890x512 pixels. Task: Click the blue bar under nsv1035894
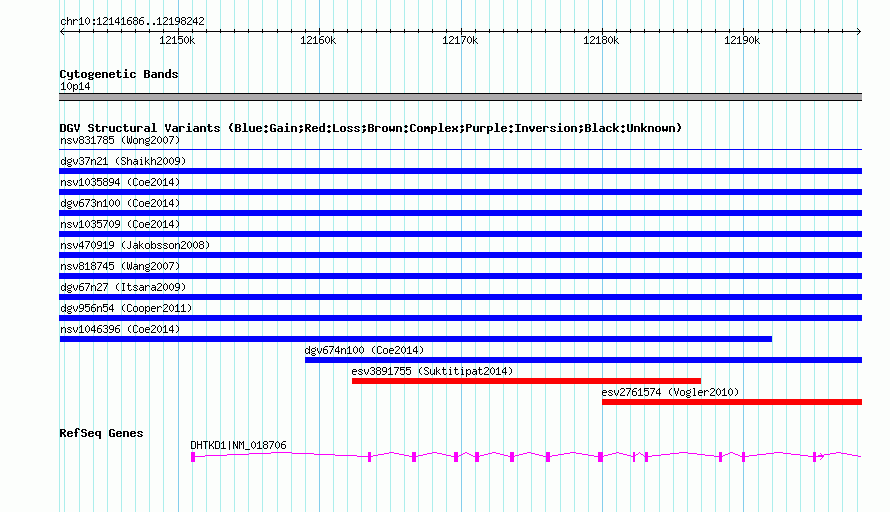click(460, 192)
